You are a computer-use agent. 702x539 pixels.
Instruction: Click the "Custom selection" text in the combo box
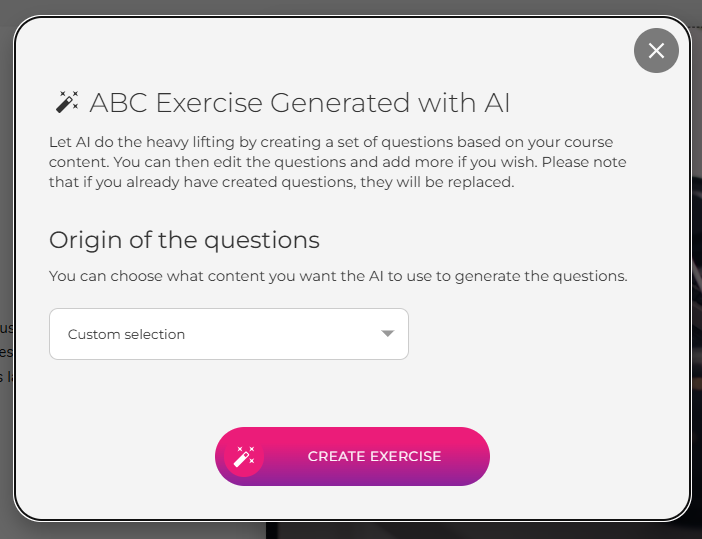126,334
